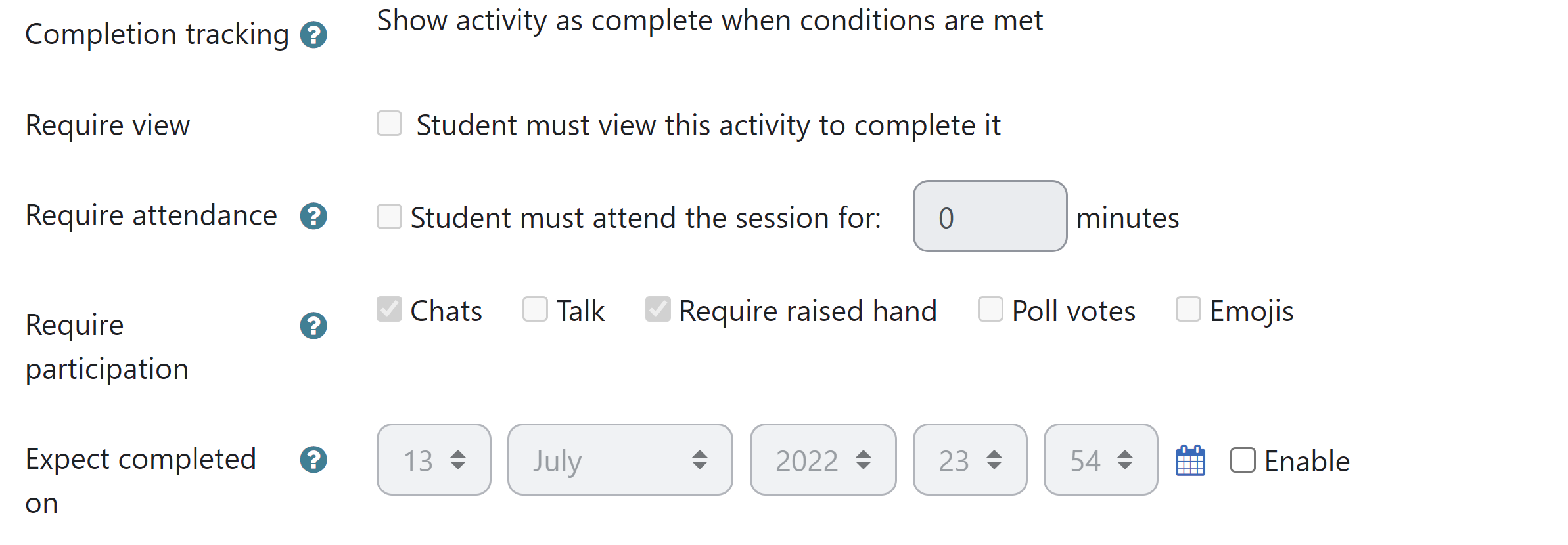
Task: Open the year dropdown showing 2022
Action: [x=823, y=460]
